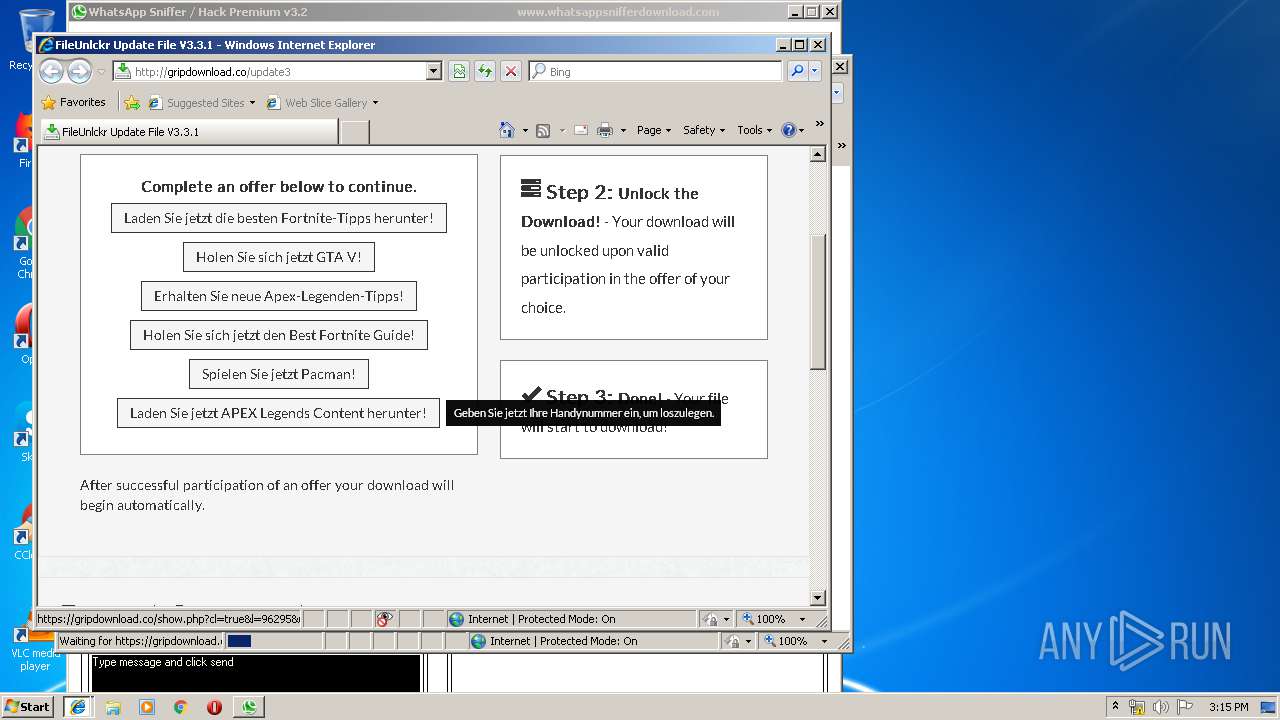Open the Web Slice Gallery link
Screen dimensions: 1280x720
pyautogui.click(x=322, y=102)
